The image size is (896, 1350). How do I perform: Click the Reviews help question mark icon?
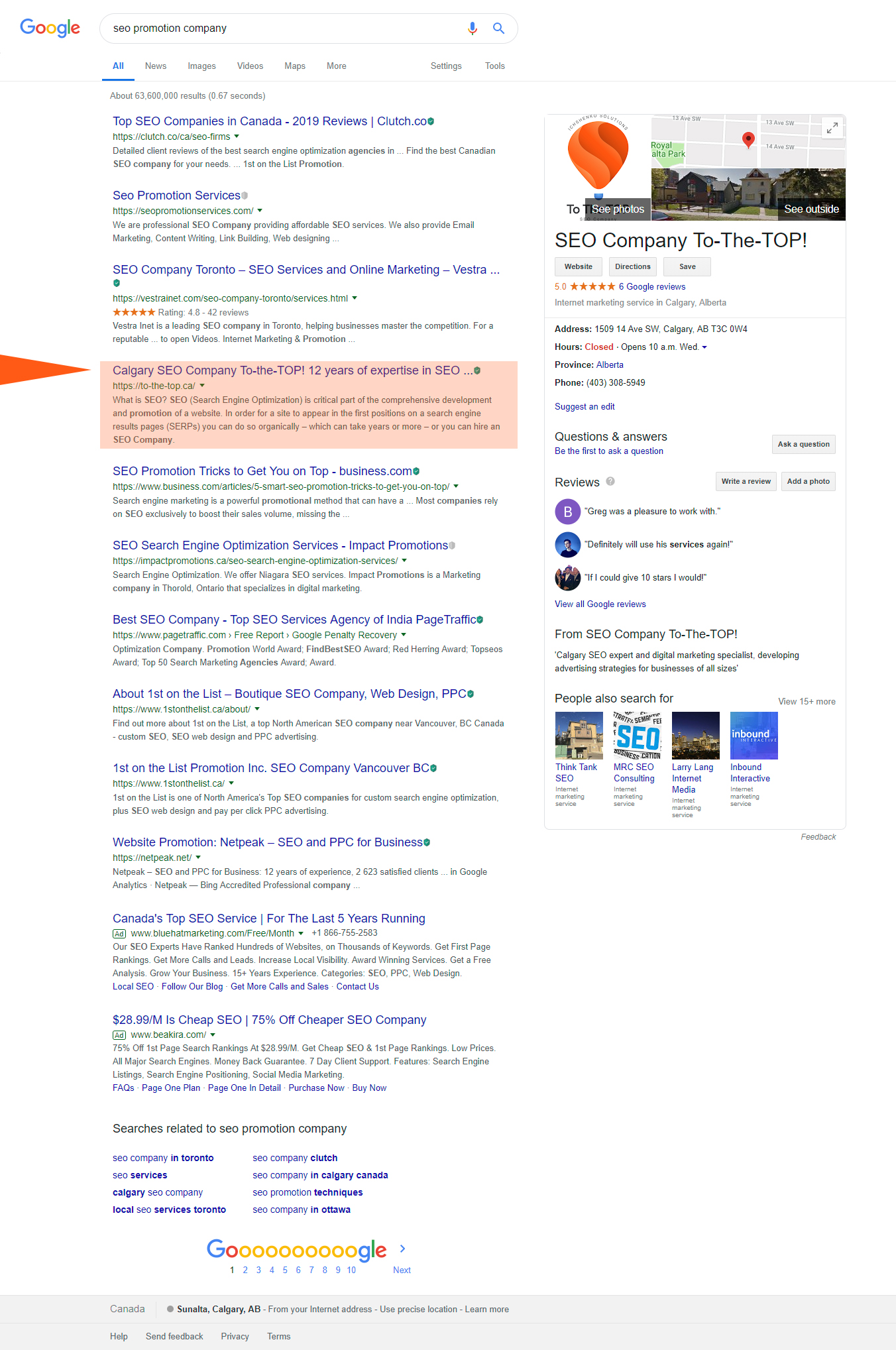click(x=610, y=482)
